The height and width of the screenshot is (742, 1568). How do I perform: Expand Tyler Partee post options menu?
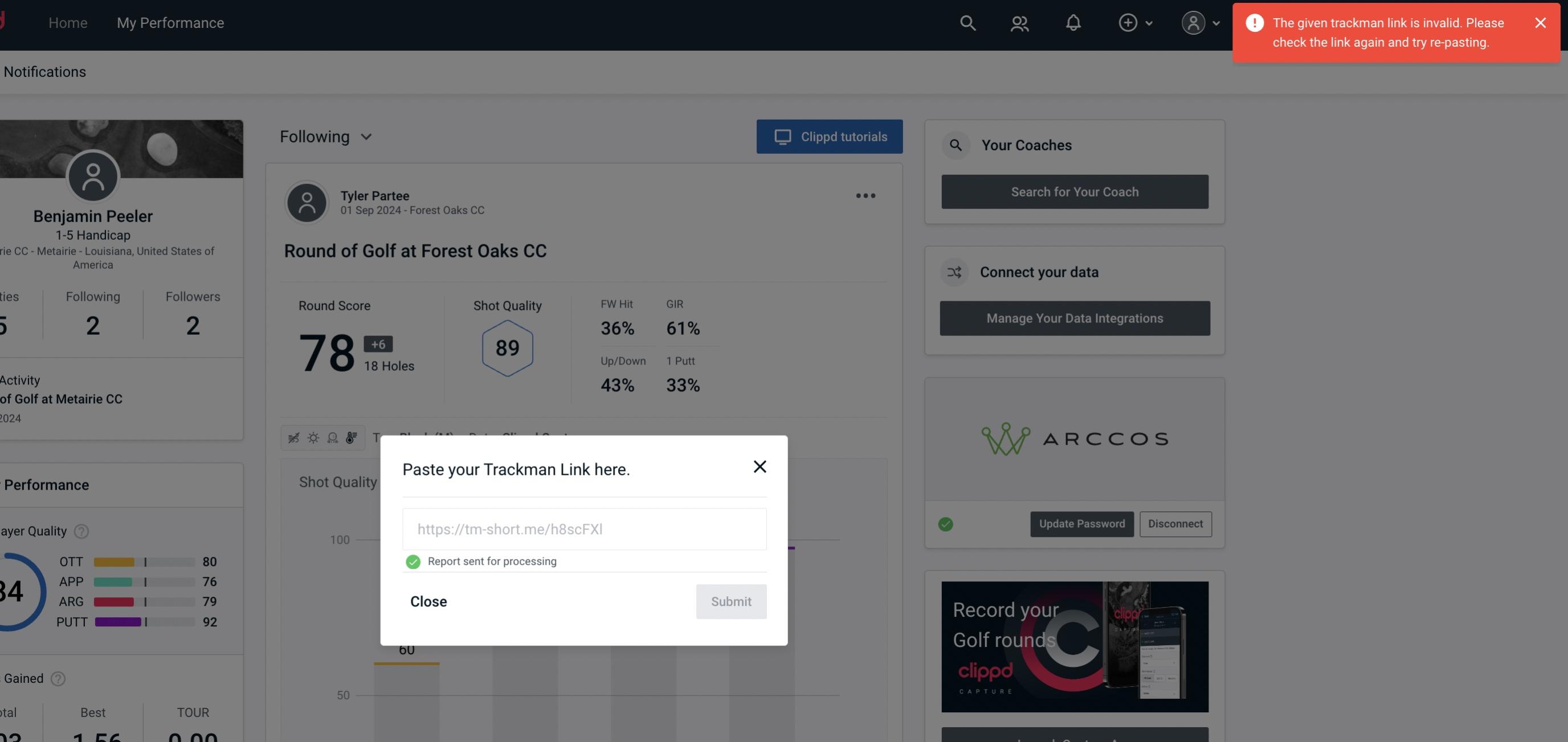(x=865, y=195)
